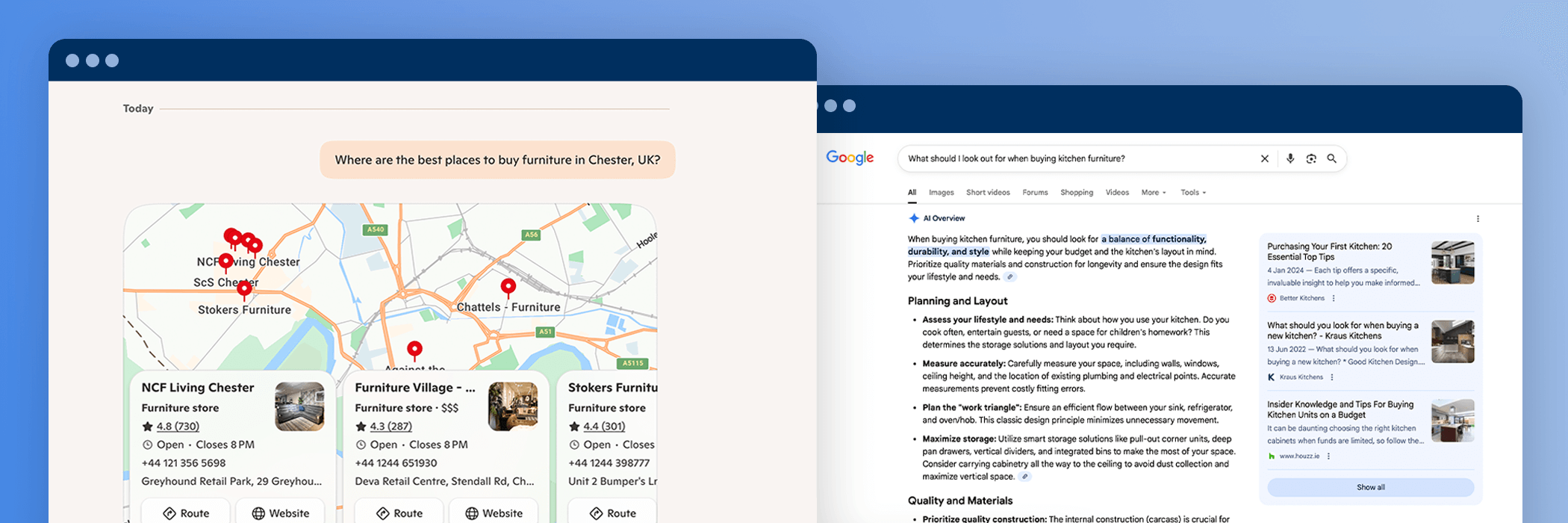Click NCF Living Chester photo thumbnail
The width and height of the screenshot is (1568, 523).
tap(299, 406)
